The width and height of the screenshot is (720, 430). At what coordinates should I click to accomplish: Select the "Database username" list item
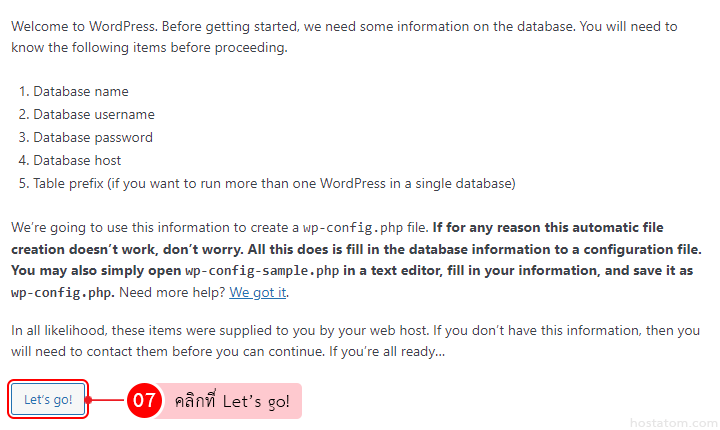tap(93, 114)
